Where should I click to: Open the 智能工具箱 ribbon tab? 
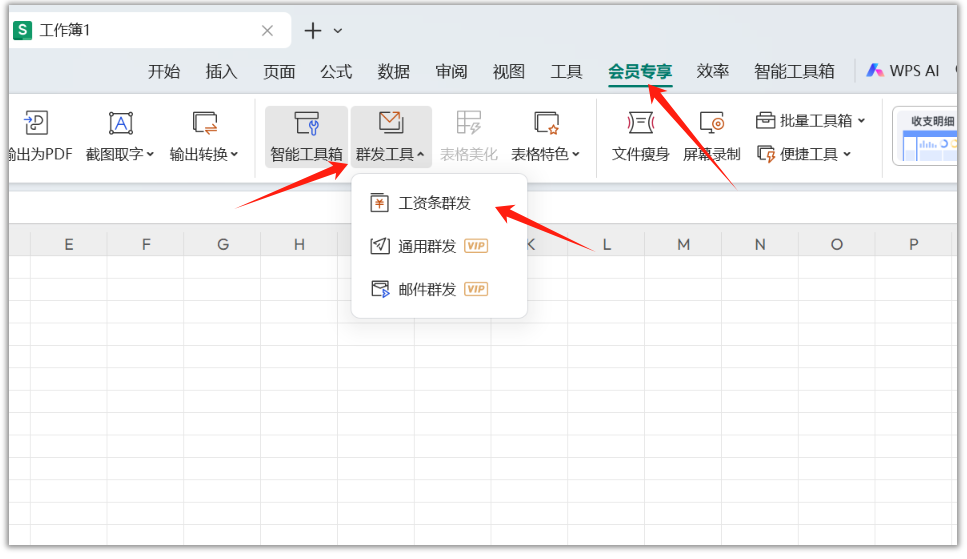click(794, 72)
